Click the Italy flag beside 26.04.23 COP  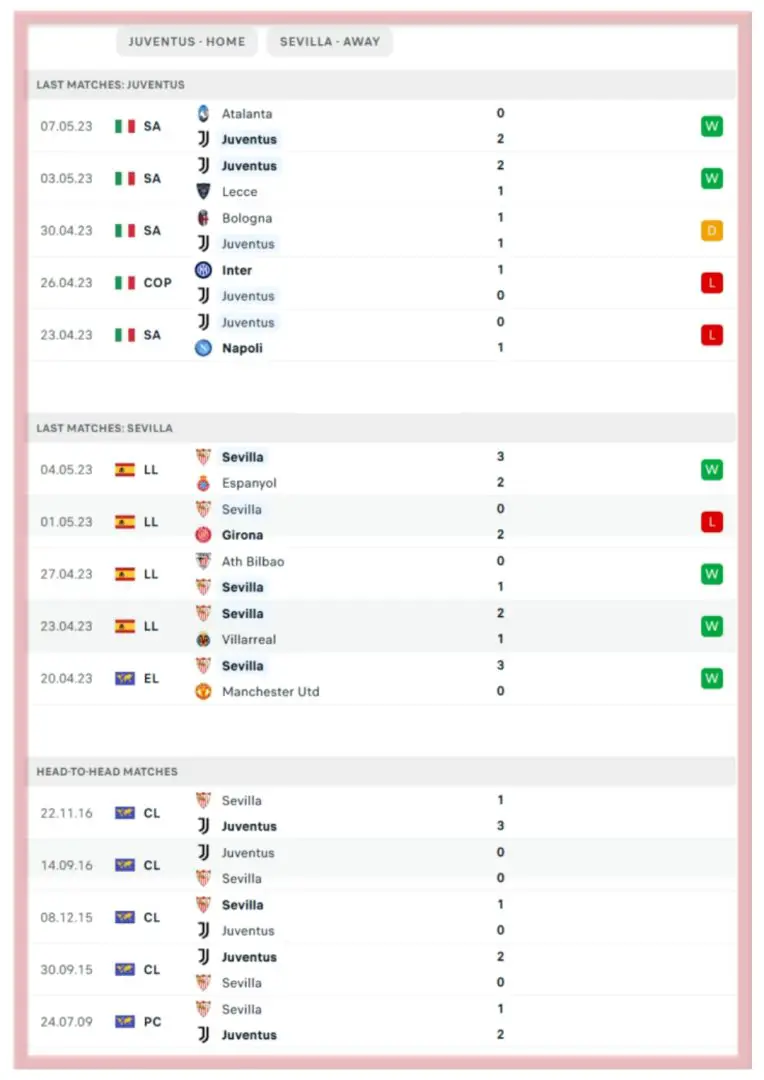click(125, 283)
